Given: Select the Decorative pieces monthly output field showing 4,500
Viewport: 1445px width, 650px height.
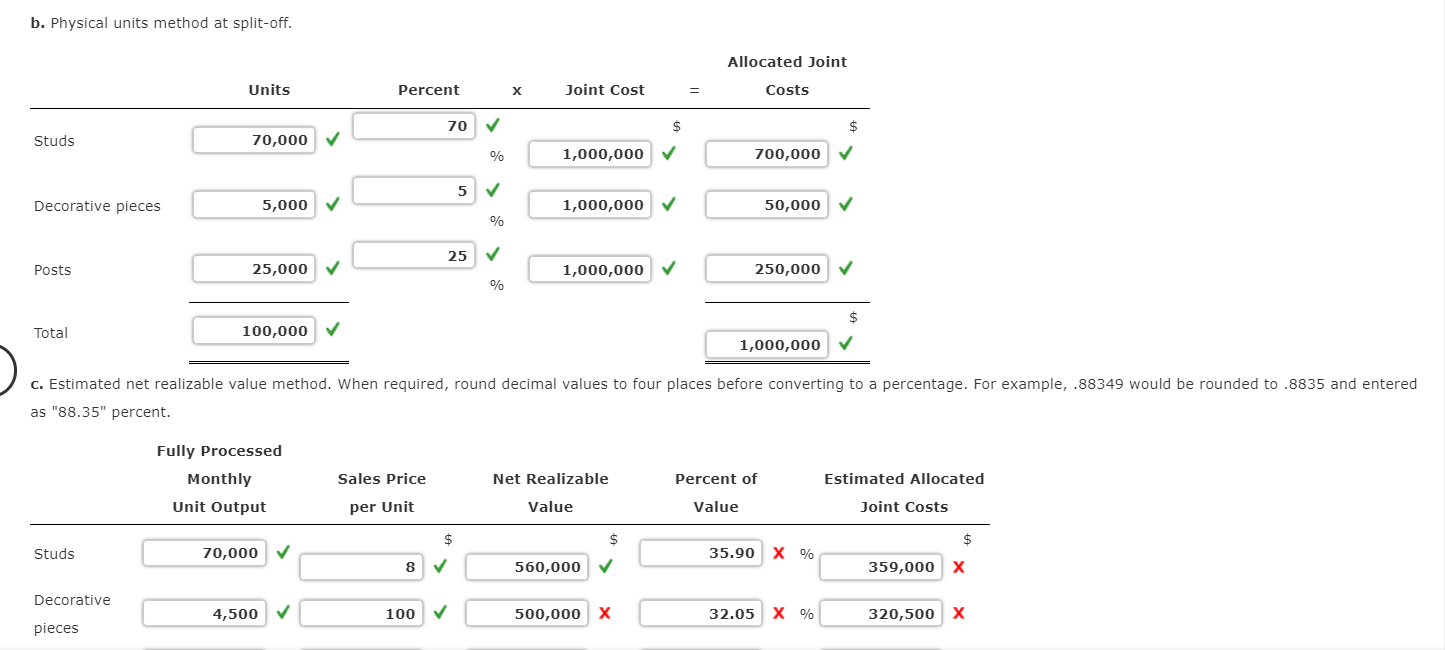Looking at the screenshot, I should tap(205, 613).
